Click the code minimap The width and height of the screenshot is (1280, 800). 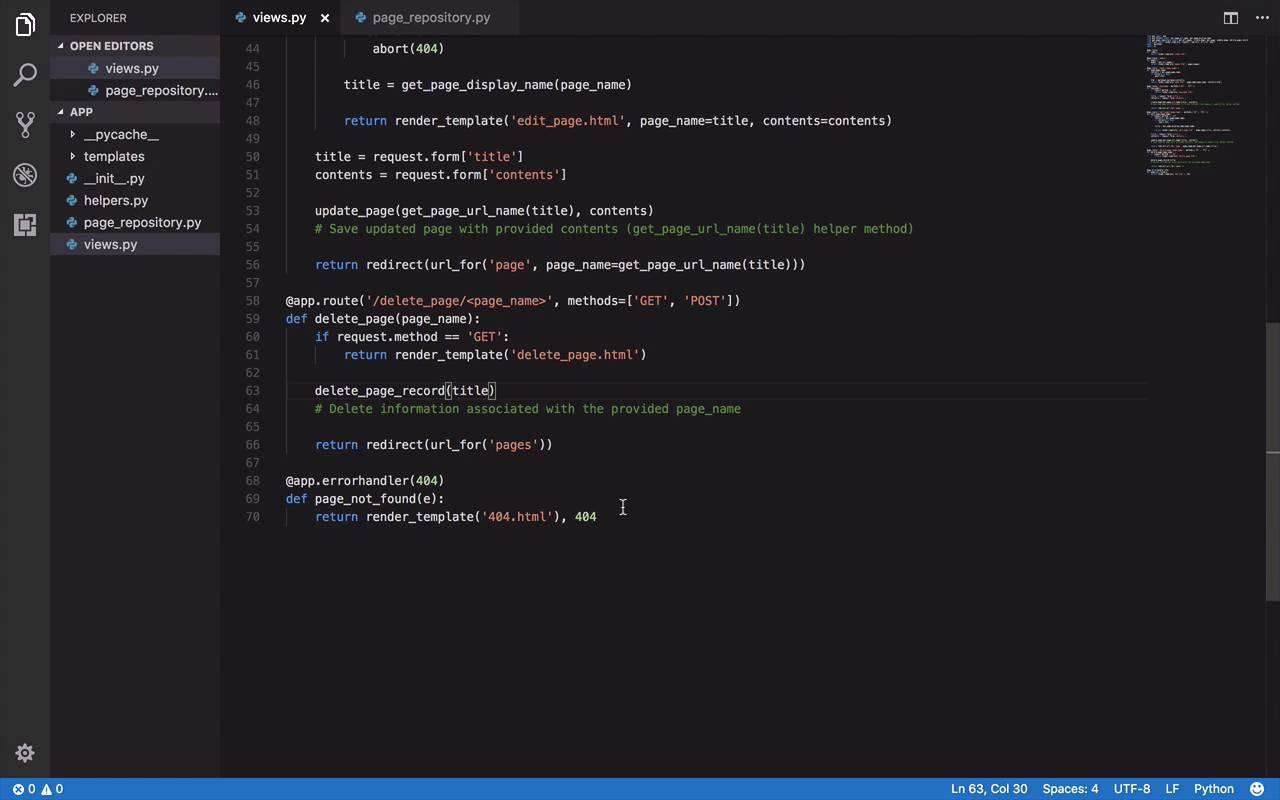[x=1199, y=105]
